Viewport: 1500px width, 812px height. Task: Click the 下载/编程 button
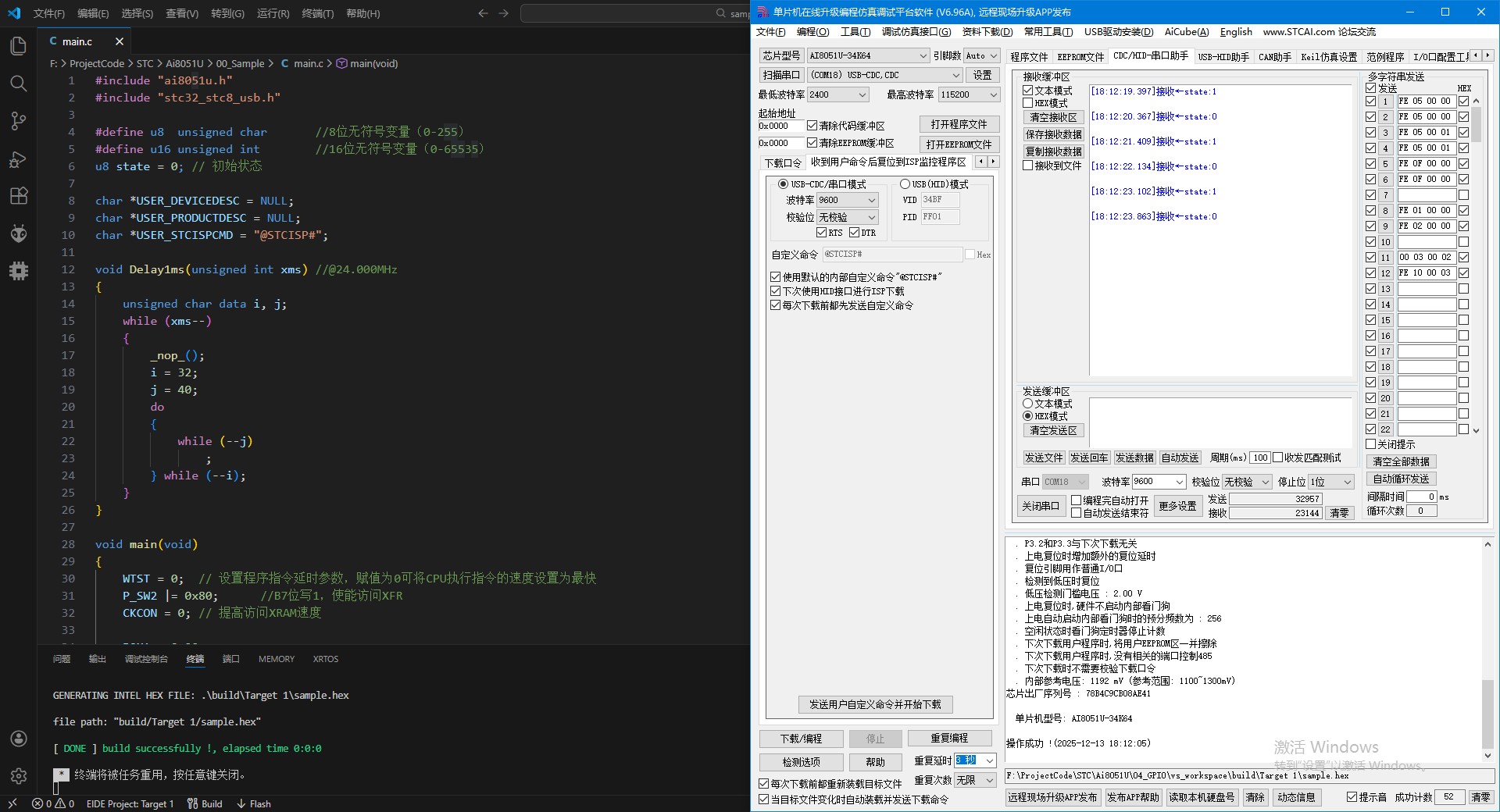801,739
